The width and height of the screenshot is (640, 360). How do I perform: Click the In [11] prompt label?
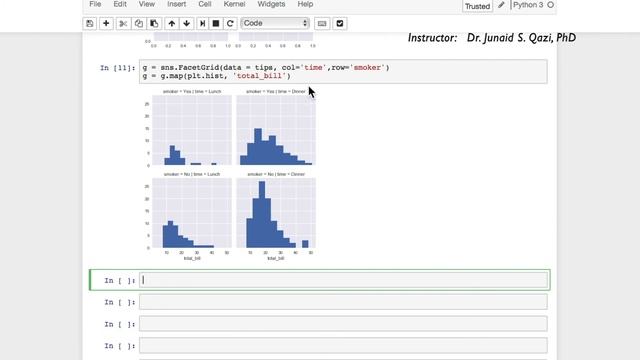click(118, 68)
